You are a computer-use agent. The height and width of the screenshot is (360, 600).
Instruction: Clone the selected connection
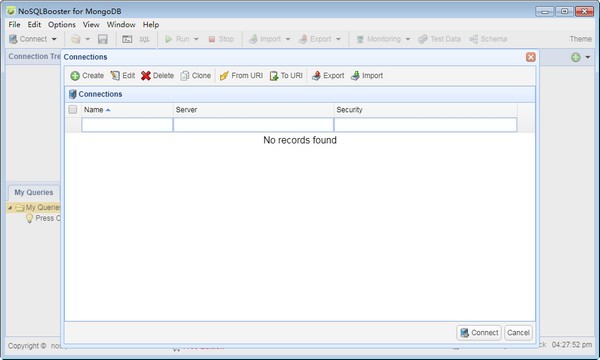196,76
